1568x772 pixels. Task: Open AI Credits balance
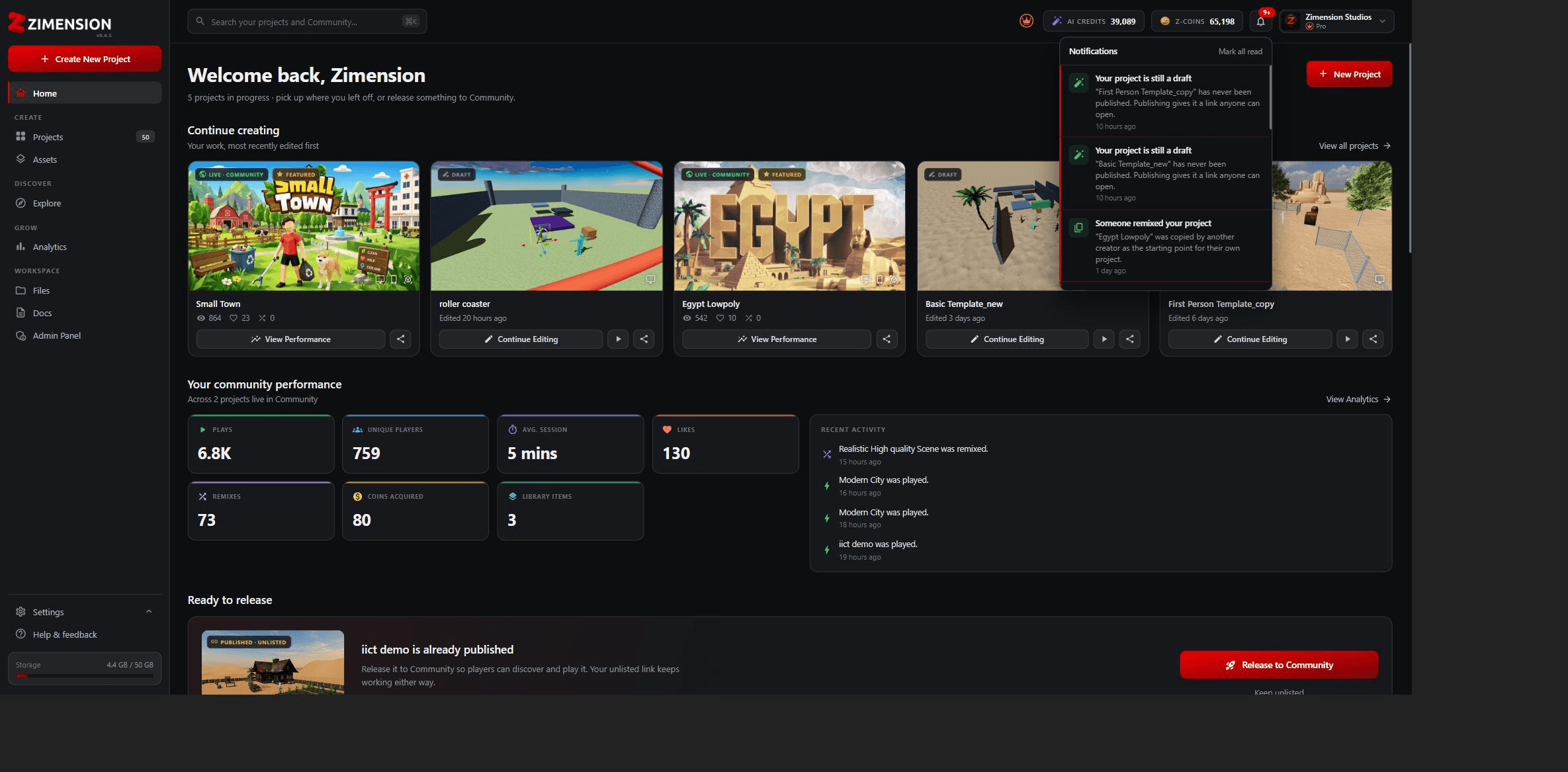1094,21
